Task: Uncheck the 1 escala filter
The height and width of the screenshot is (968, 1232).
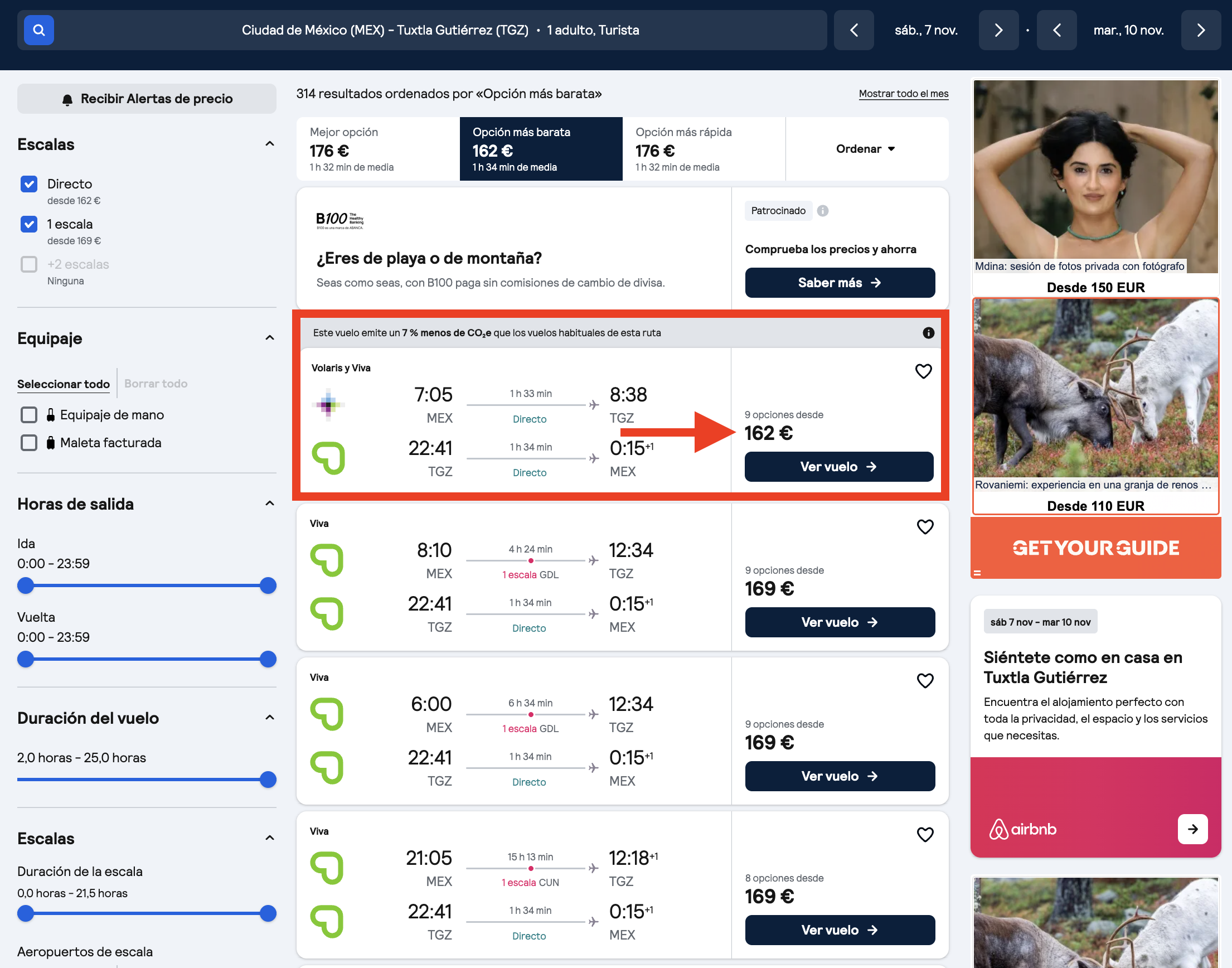Action: coord(29,224)
